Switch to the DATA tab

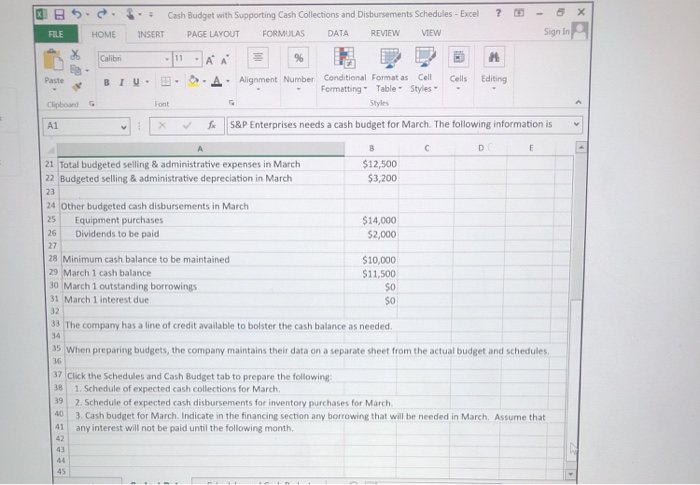tap(338, 33)
